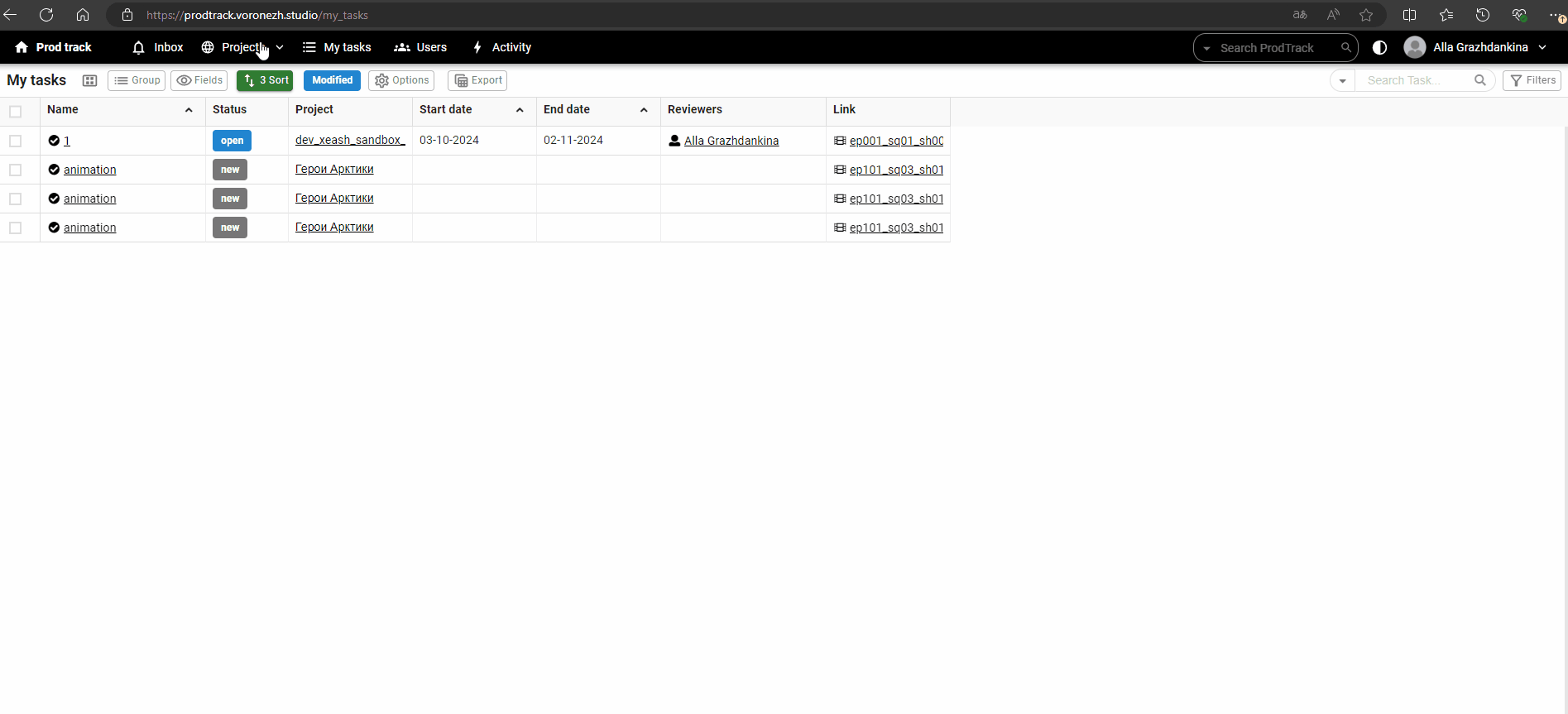Expand the Alla Grazhdankina account chevron

pyautogui.click(x=1542, y=47)
